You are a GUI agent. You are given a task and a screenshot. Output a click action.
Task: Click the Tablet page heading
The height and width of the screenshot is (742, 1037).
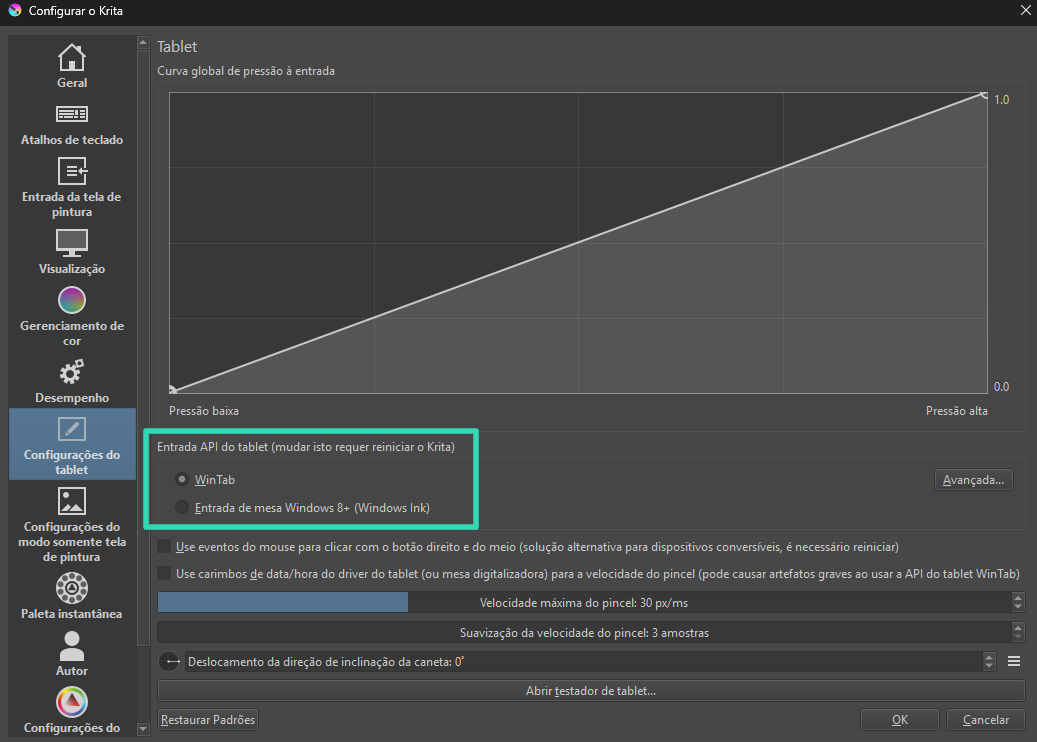click(x=177, y=46)
